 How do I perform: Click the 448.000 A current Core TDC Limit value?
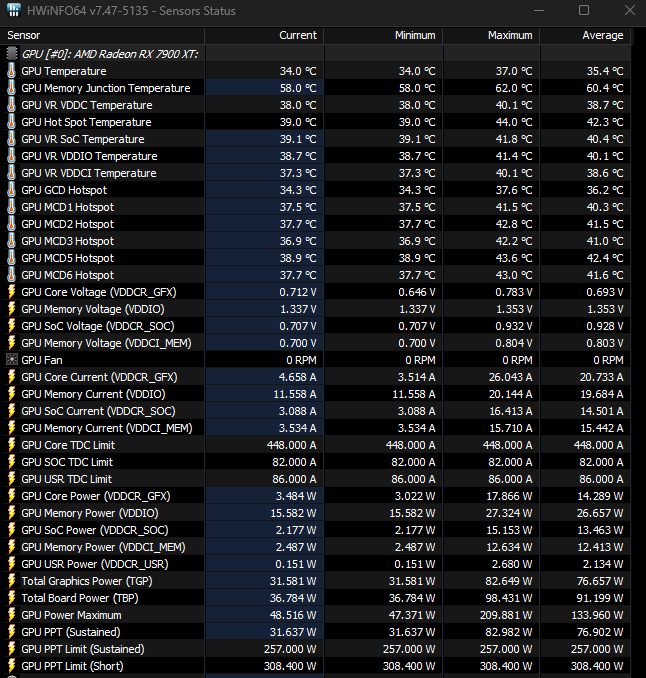click(291, 445)
